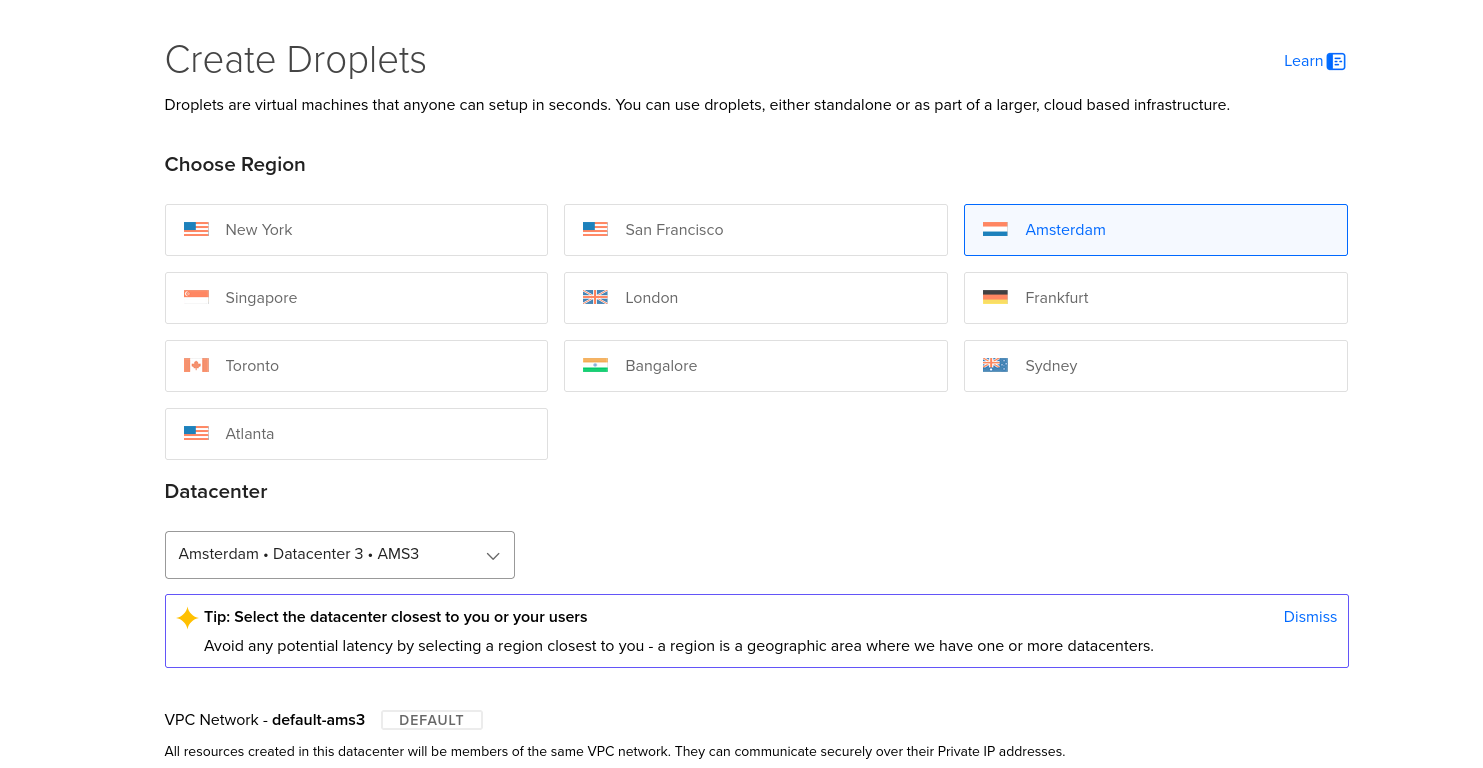Click the Indian flag icon beside Bangalore
The width and height of the screenshot is (1483, 768).
(595, 365)
